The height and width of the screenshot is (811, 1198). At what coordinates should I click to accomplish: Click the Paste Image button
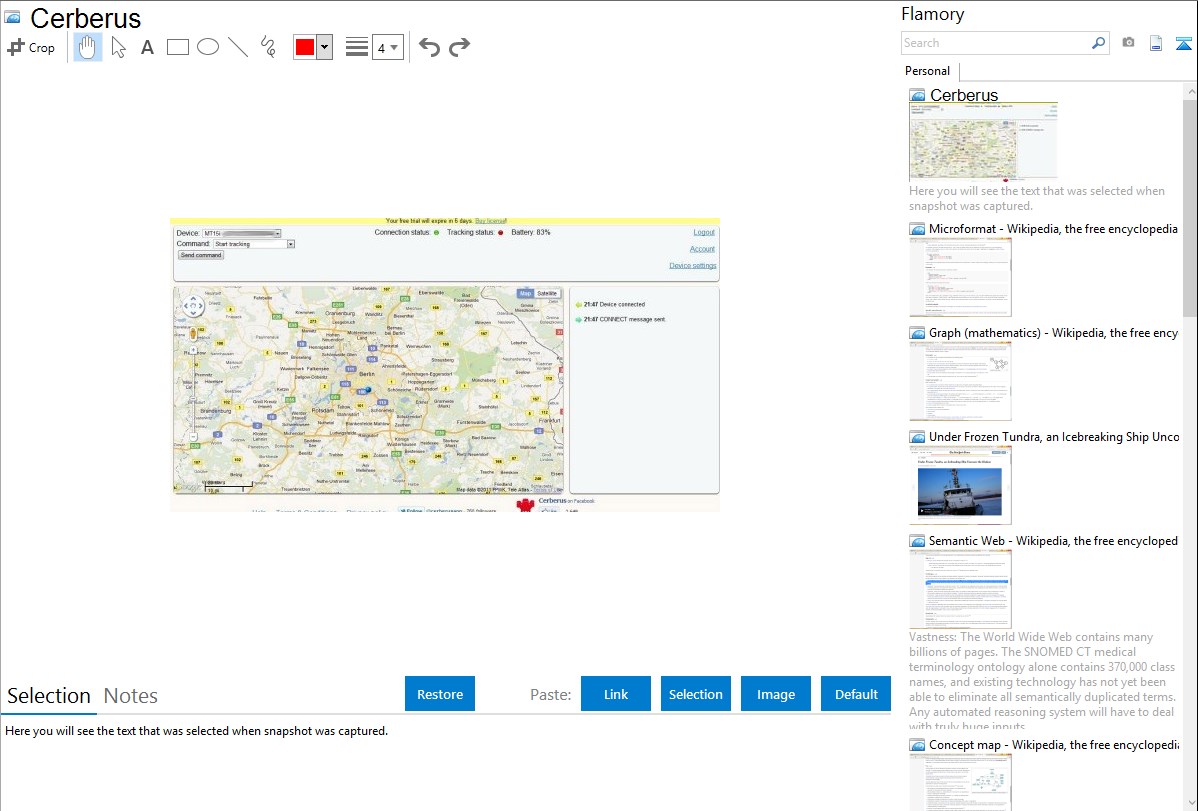click(x=776, y=694)
